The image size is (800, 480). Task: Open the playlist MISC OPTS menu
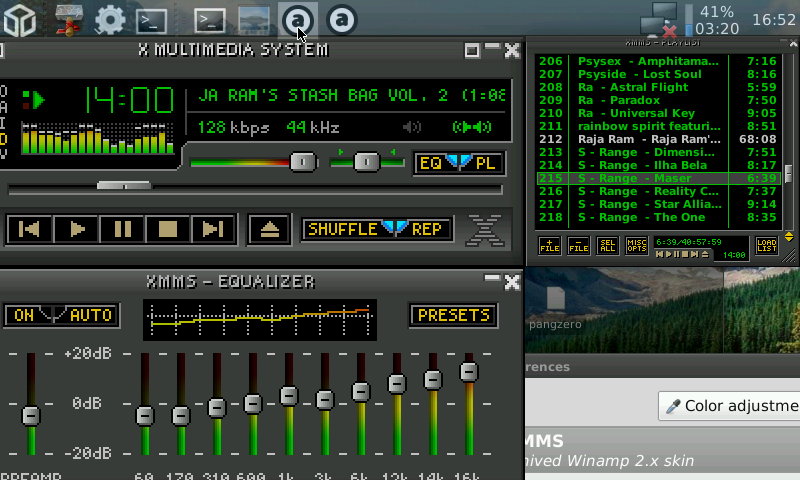(636, 245)
